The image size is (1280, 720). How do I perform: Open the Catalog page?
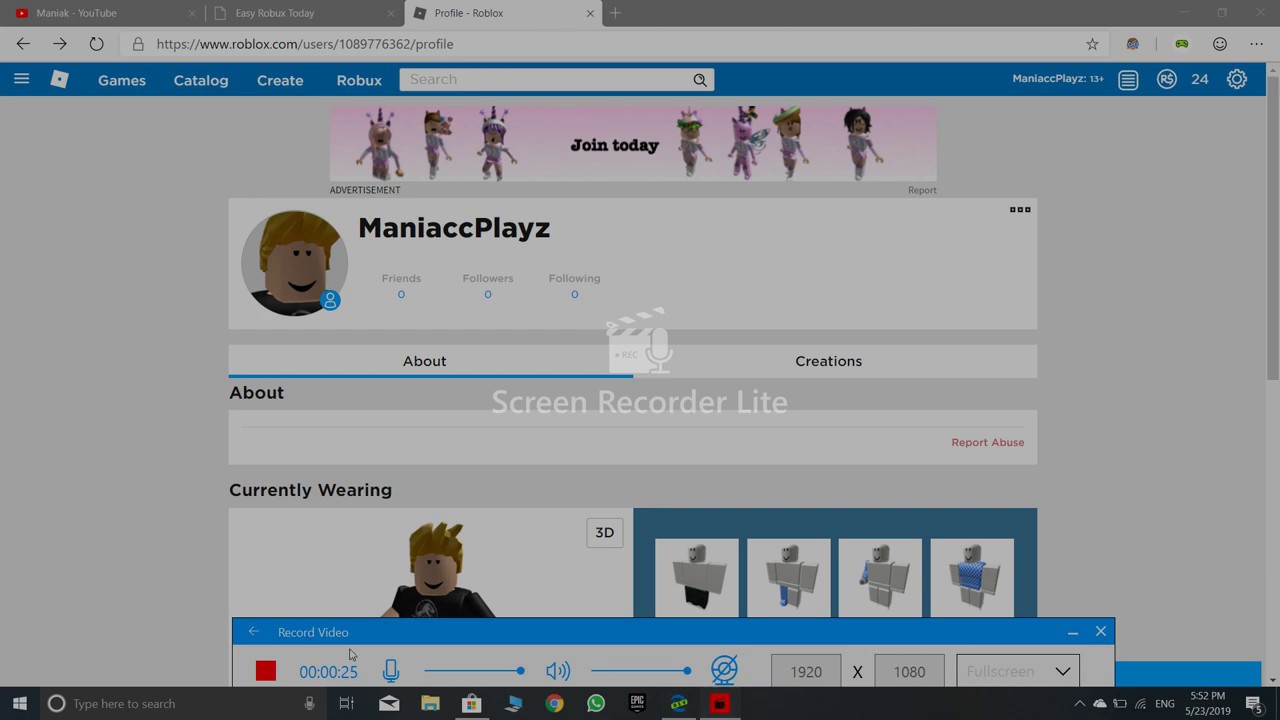tap(201, 80)
